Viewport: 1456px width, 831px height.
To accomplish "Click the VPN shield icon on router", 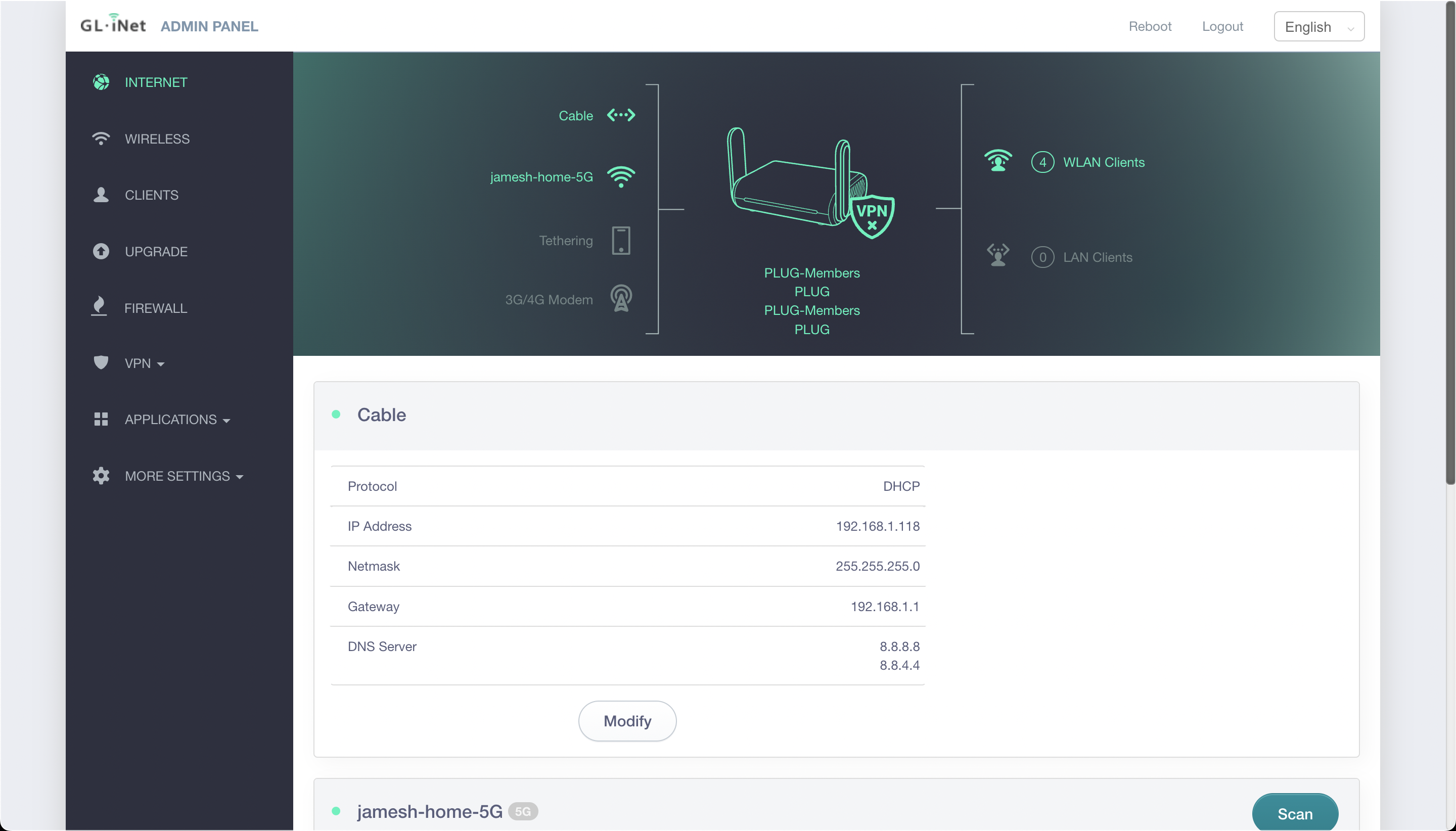I will pyautogui.click(x=872, y=217).
